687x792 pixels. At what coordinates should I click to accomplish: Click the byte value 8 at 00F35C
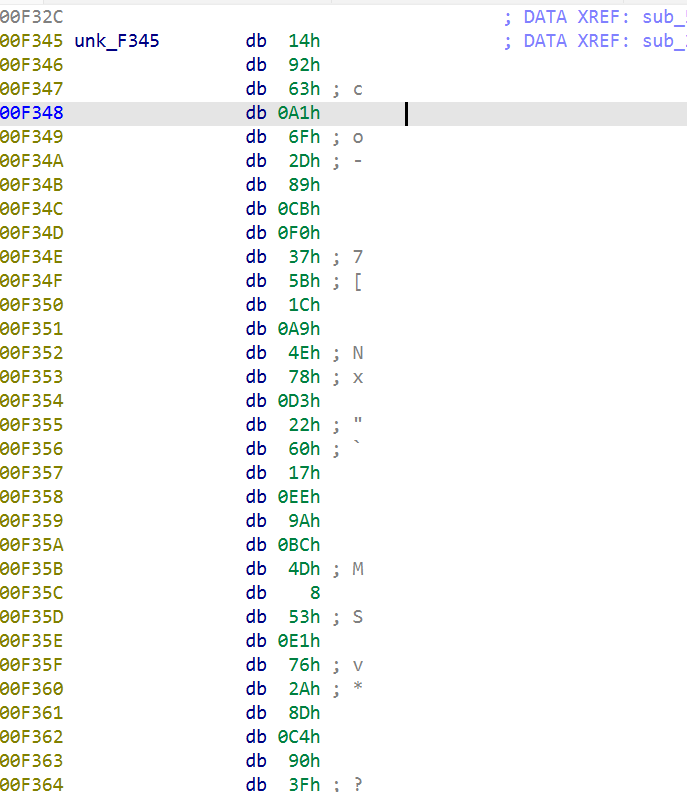click(x=315, y=593)
